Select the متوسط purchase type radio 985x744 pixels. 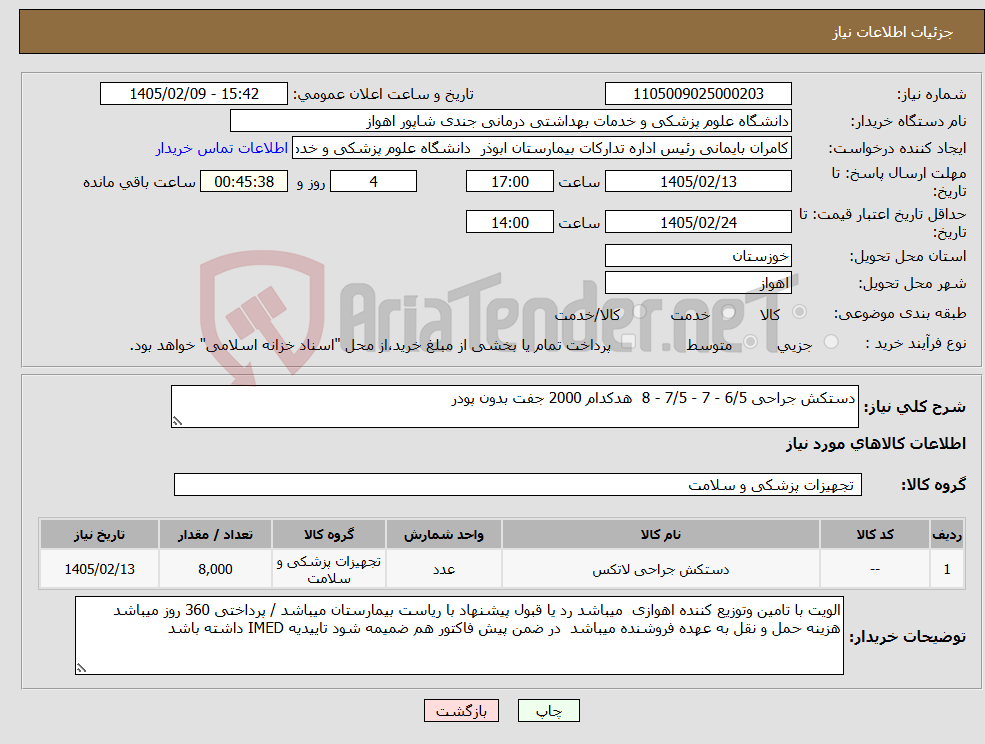click(x=750, y=342)
